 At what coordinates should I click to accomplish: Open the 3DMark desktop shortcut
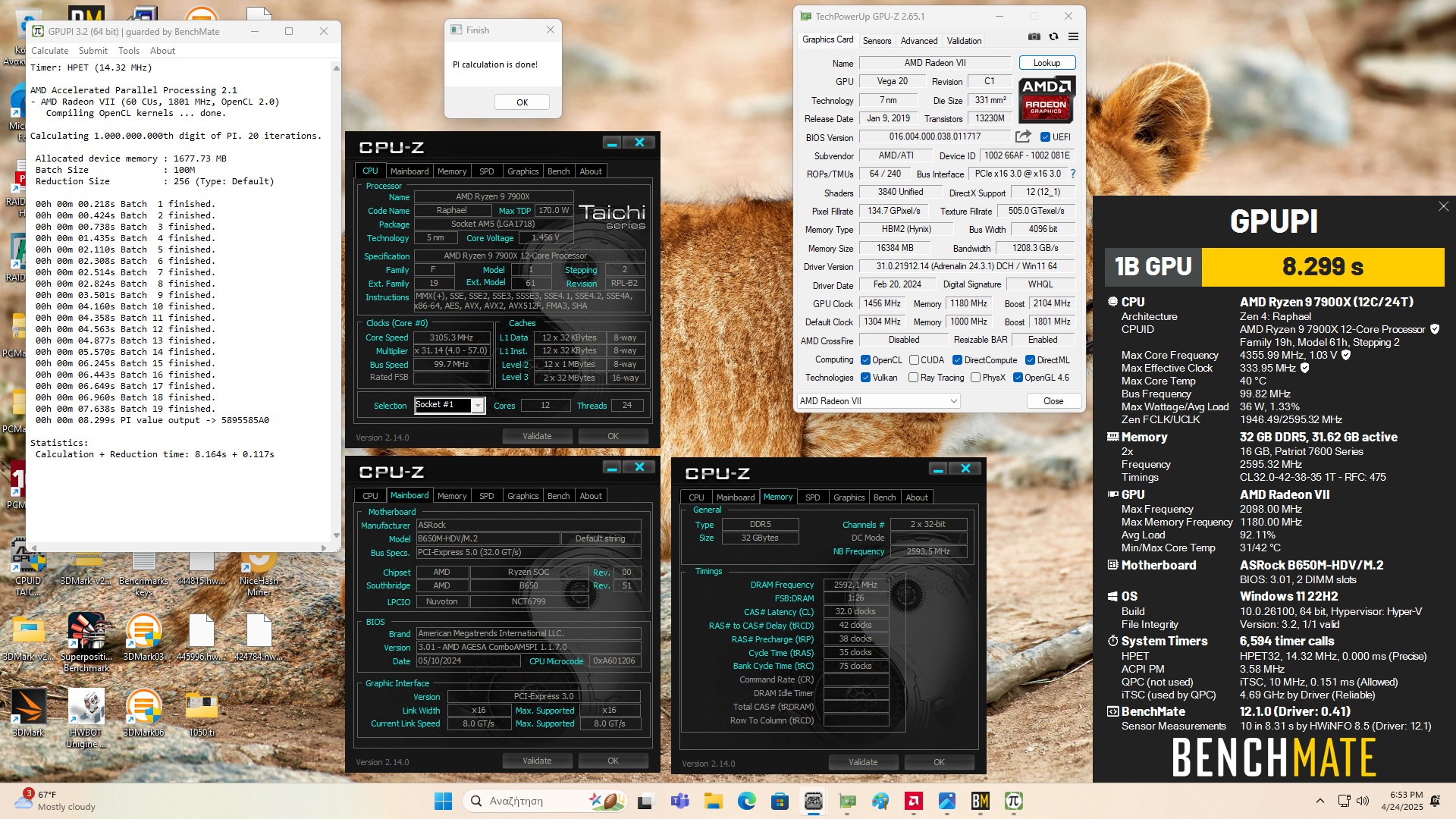click(28, 713)
